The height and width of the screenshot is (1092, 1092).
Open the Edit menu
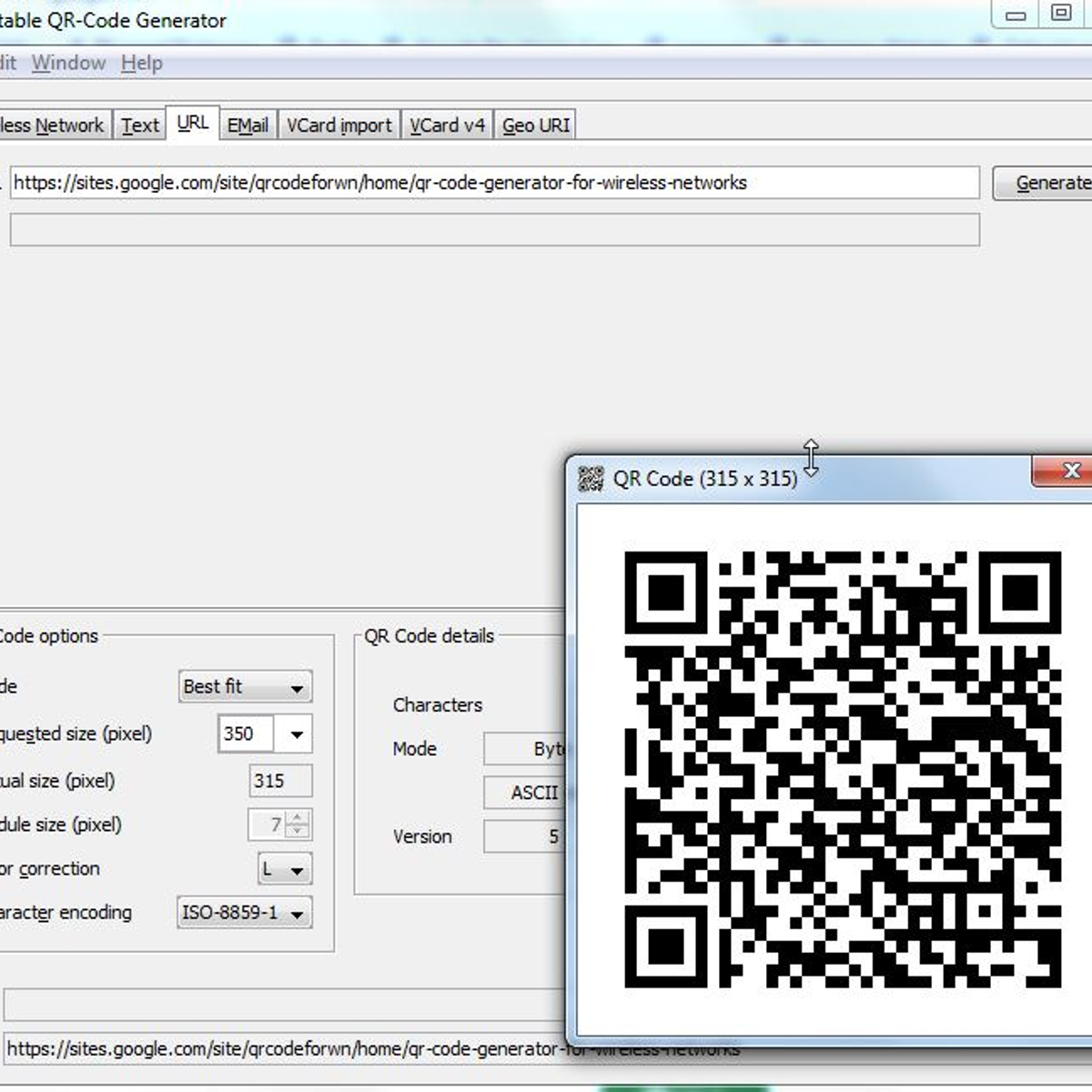7,63
